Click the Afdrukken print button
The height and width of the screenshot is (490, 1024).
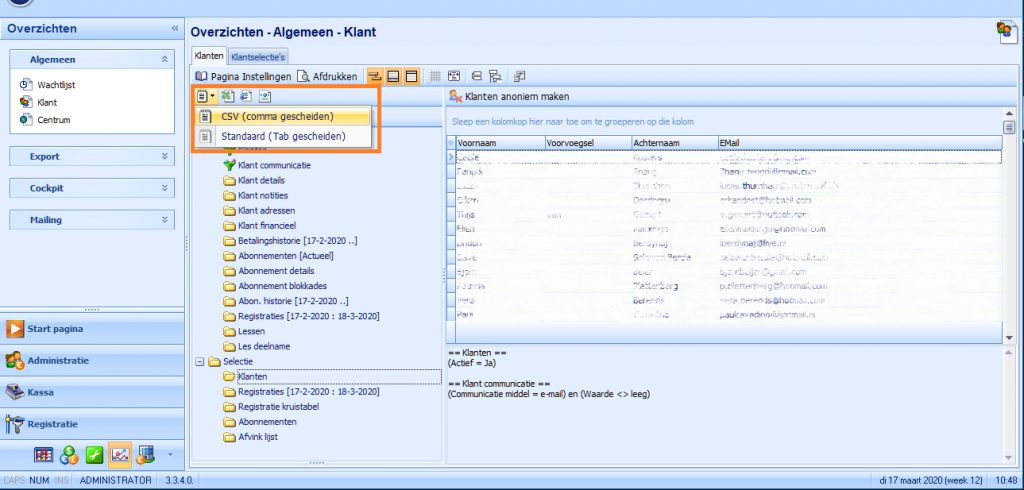pyautogui.click(x=327, y=76)
